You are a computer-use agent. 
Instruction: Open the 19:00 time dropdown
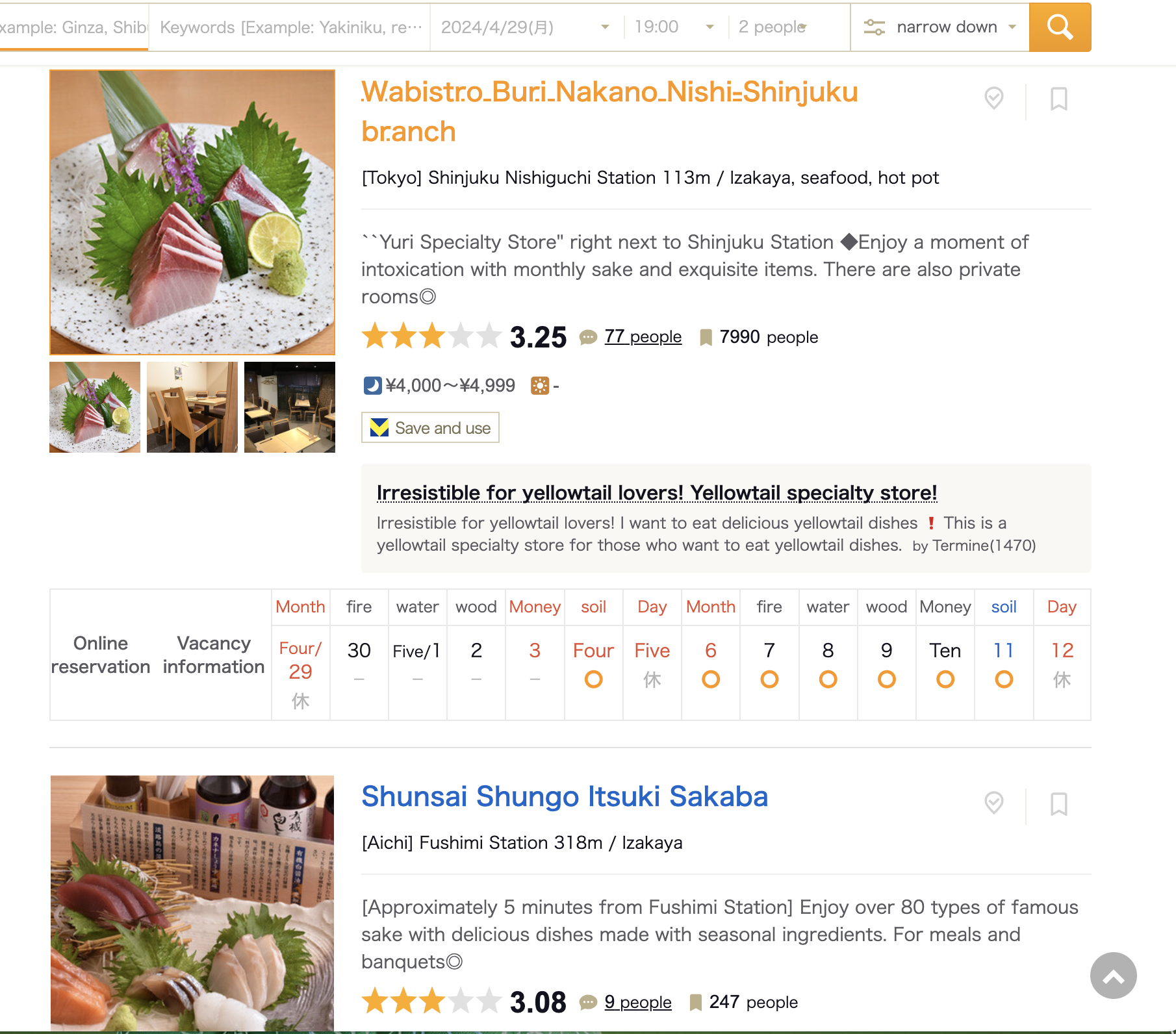674,27
